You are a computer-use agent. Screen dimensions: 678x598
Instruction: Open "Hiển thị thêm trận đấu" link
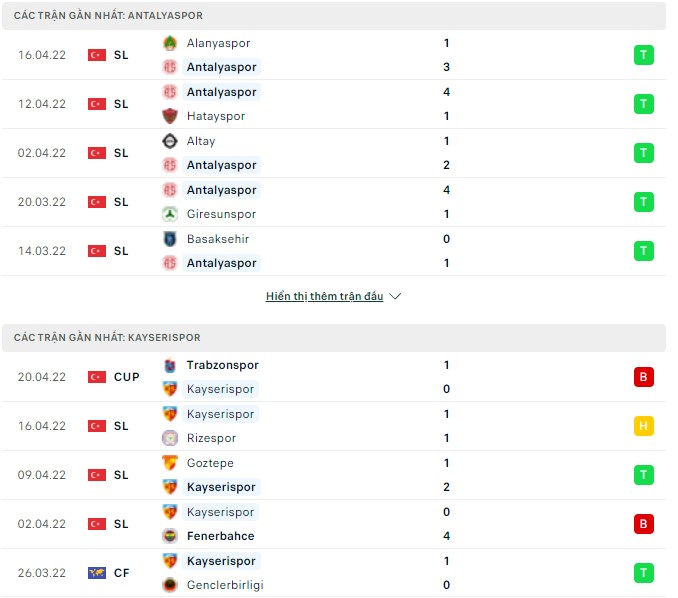(x=324, y=297)
